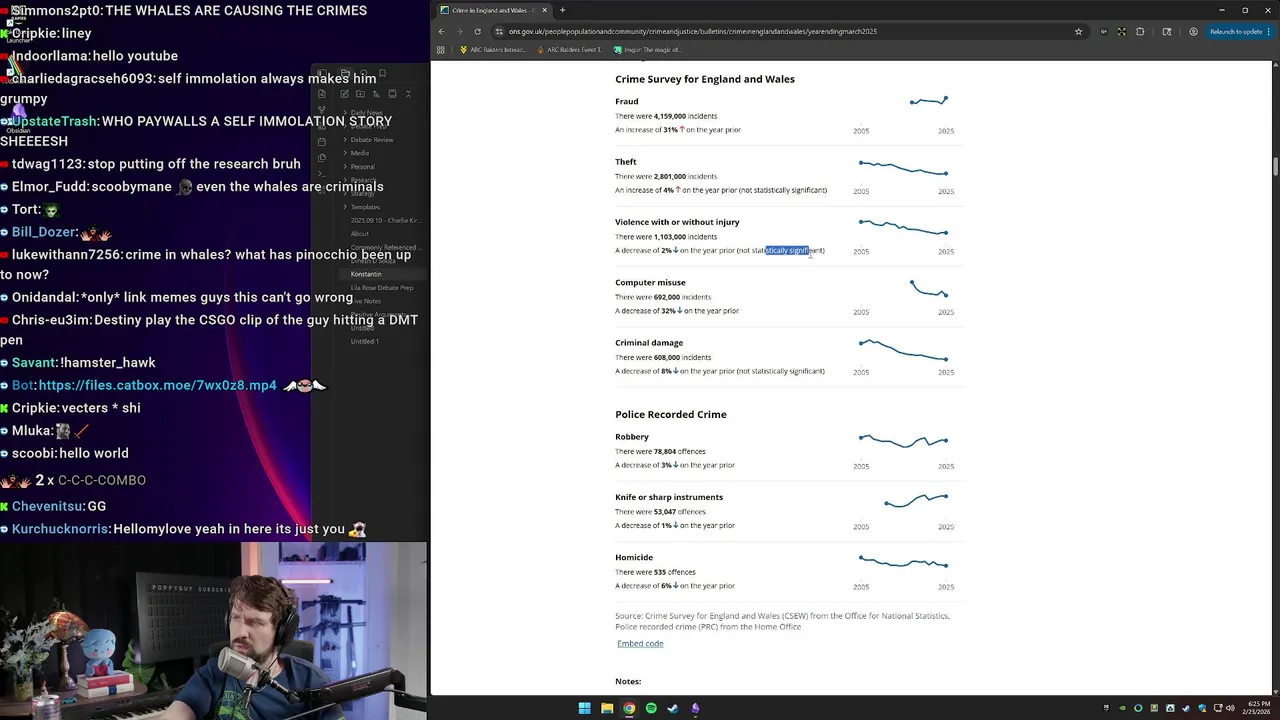This screenshot has height=720, width=1280.
Task: Open File Explorer from the taskbar
Action: [x=607, y=708]
